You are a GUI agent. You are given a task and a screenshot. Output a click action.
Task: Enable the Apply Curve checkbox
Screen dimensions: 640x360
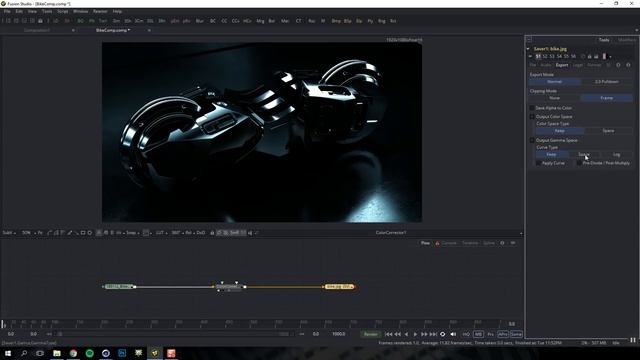pos(538,163)
